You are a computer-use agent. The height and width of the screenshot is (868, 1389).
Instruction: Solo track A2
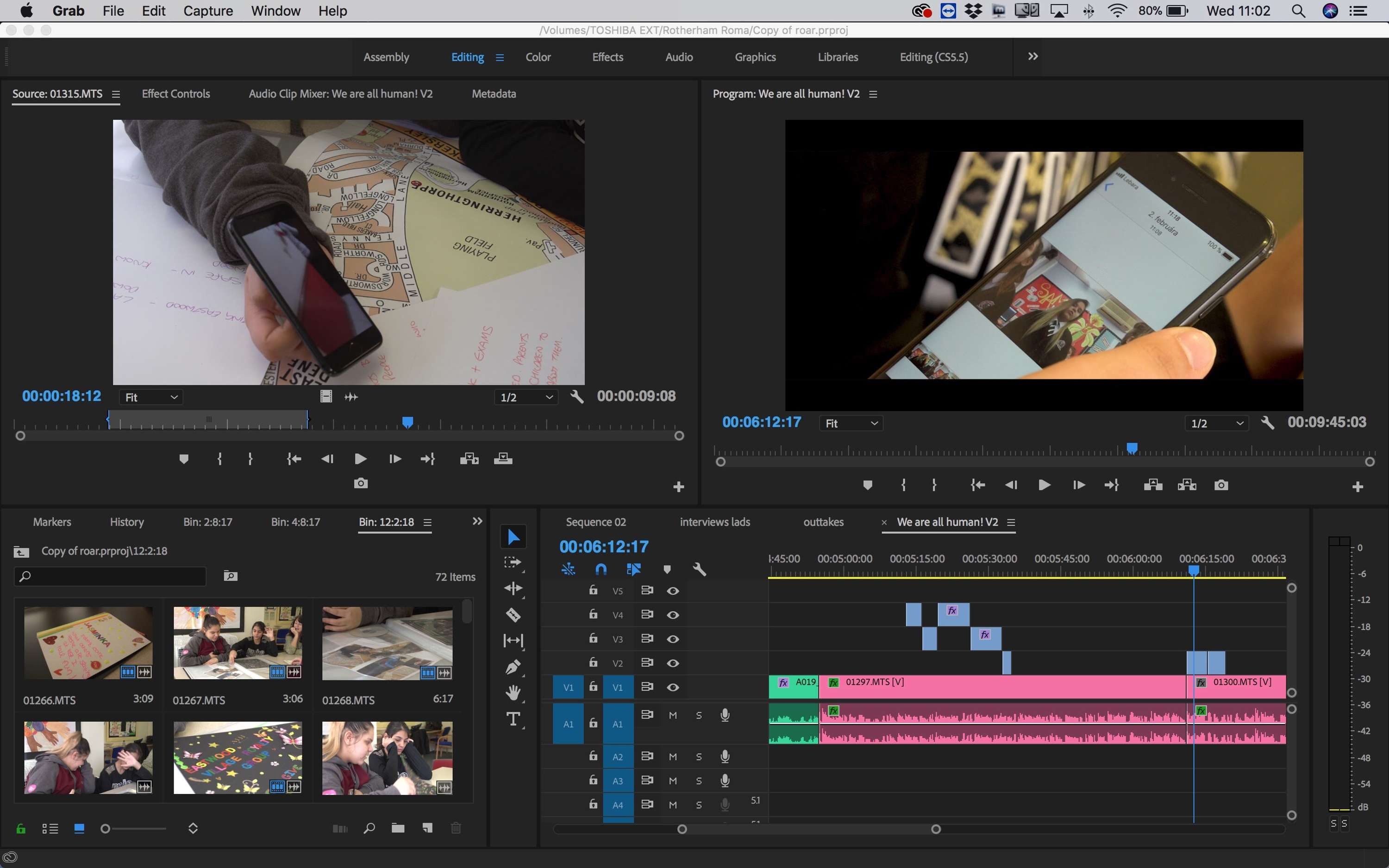tap(699, 756)
